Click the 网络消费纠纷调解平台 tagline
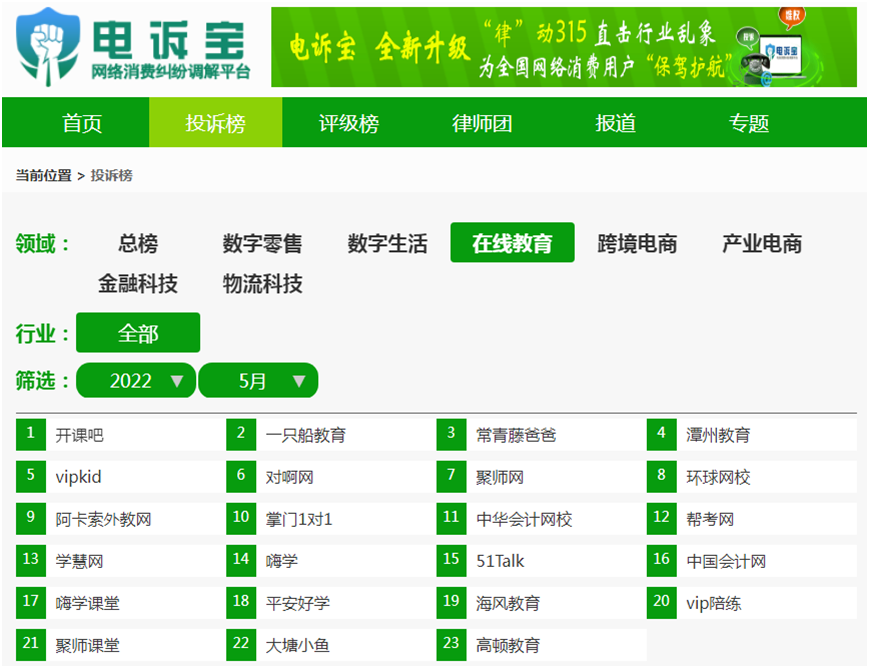The height and width of the screenshot is (668, 869). pyautogui.click(x=171, y=72)
